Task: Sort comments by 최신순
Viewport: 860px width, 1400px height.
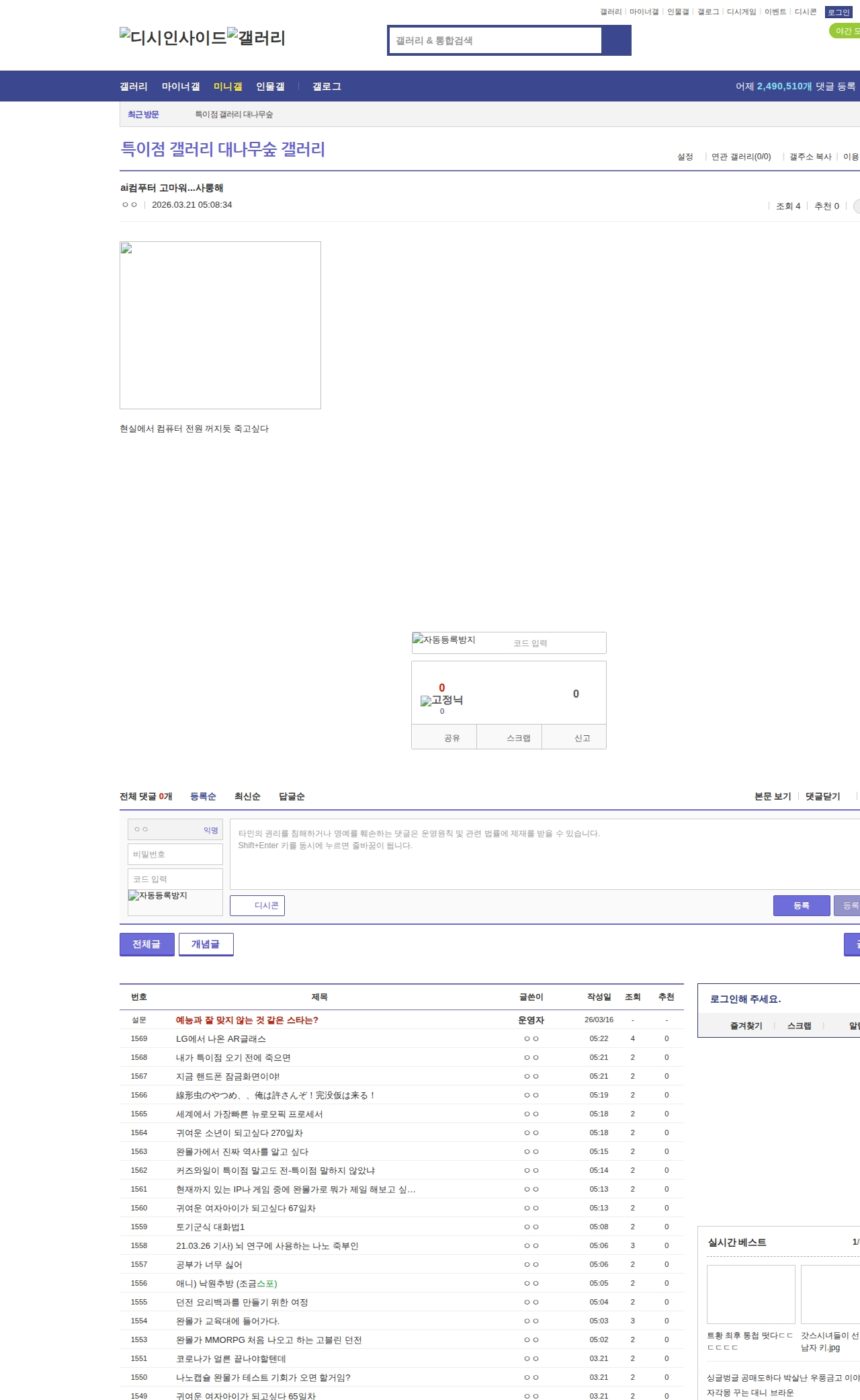Action: [x=247, y=796]
